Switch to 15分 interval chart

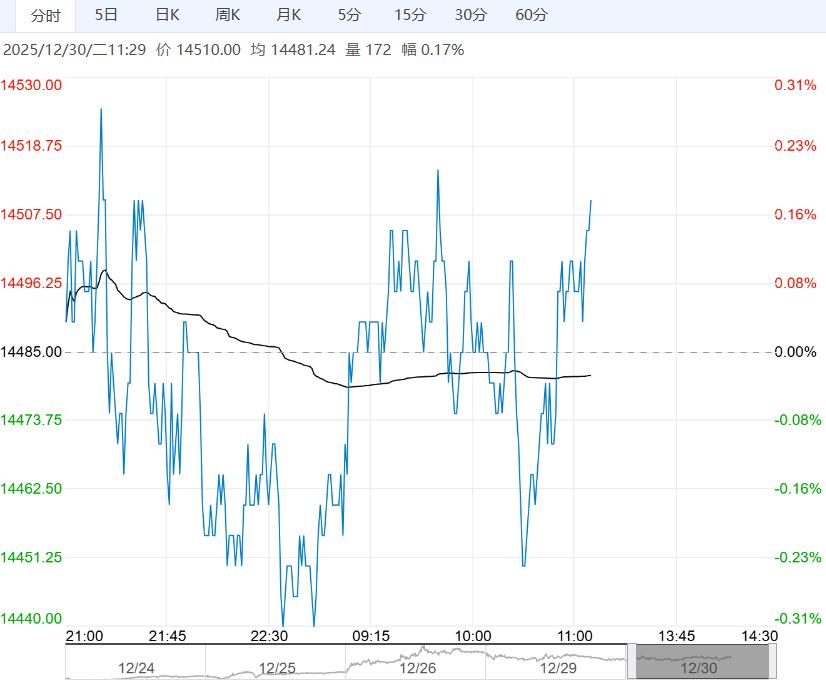tap(410, 15)
